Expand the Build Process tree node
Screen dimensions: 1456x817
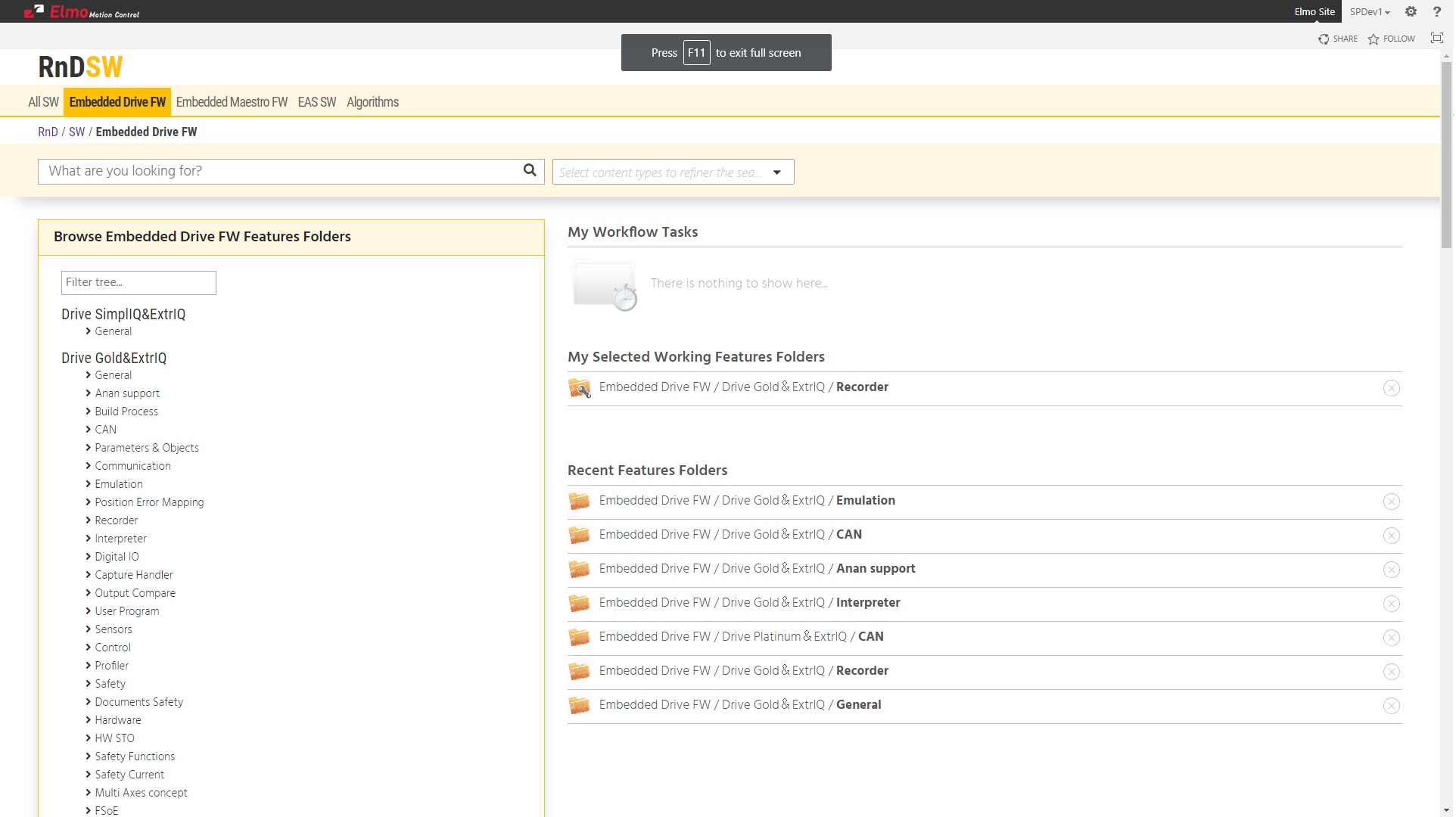[x=88, y=412]
